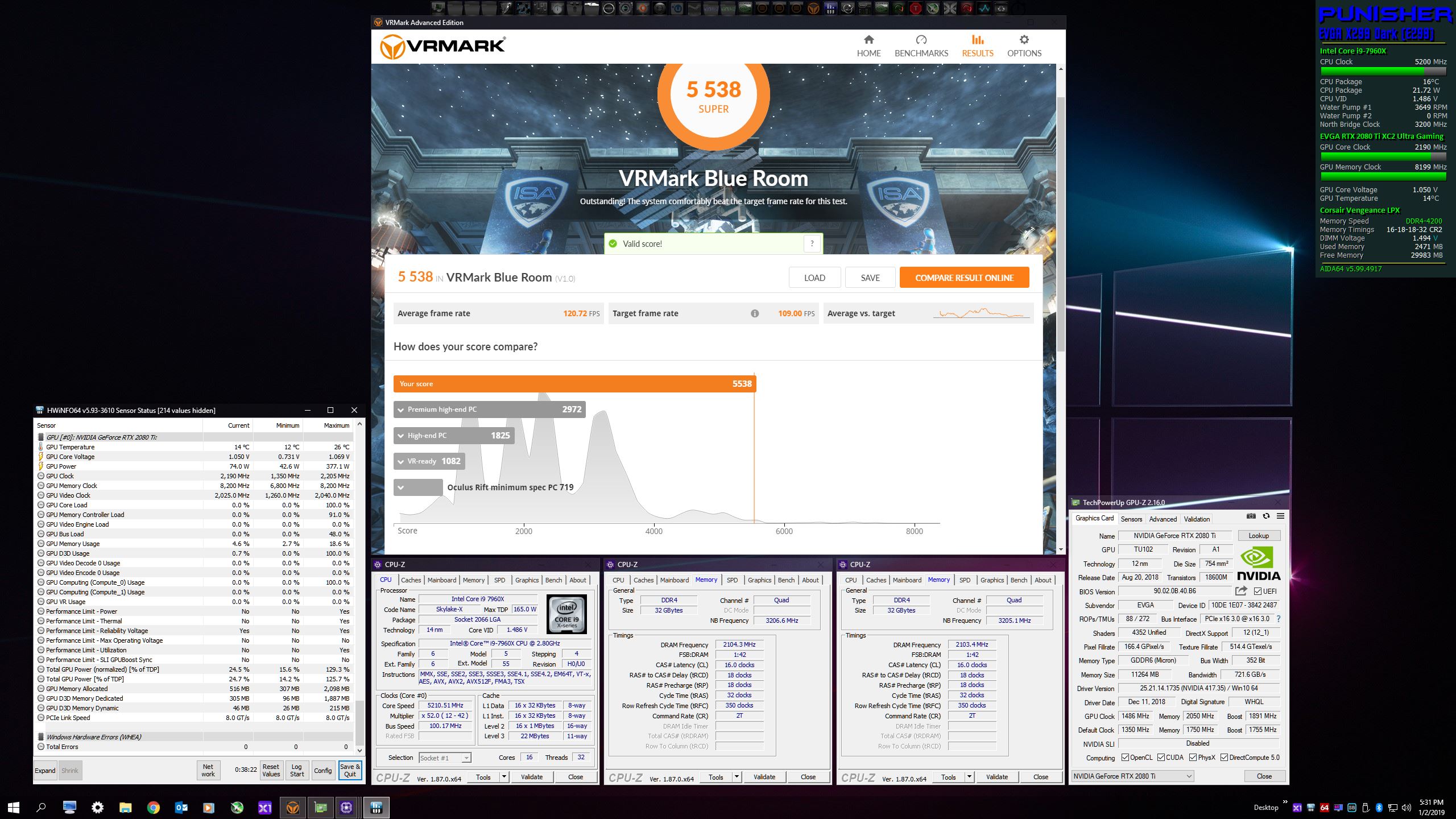Click the Target frame rate info icon

click(x=755, y=313)
